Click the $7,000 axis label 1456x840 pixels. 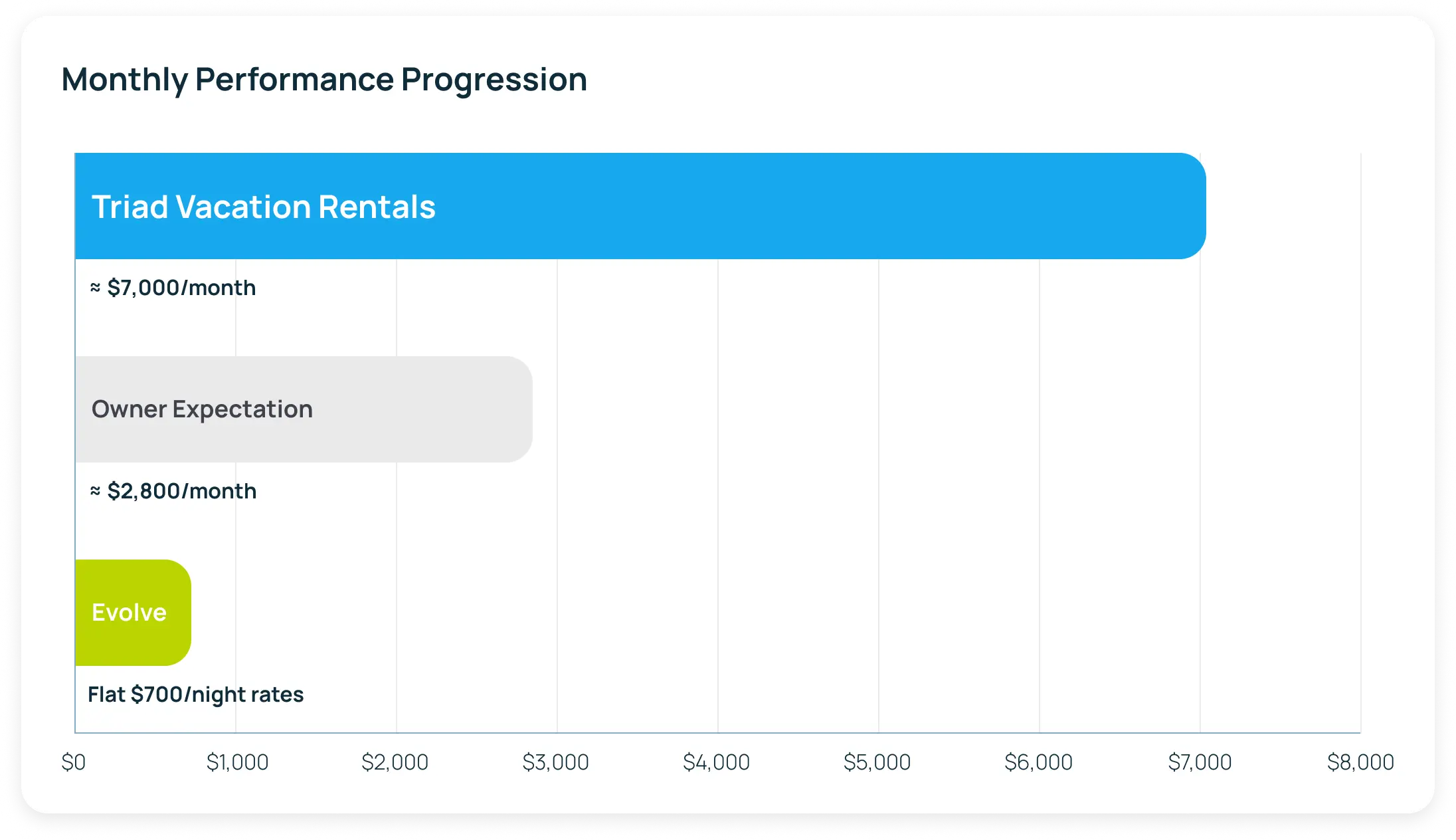click(1200, 762)
